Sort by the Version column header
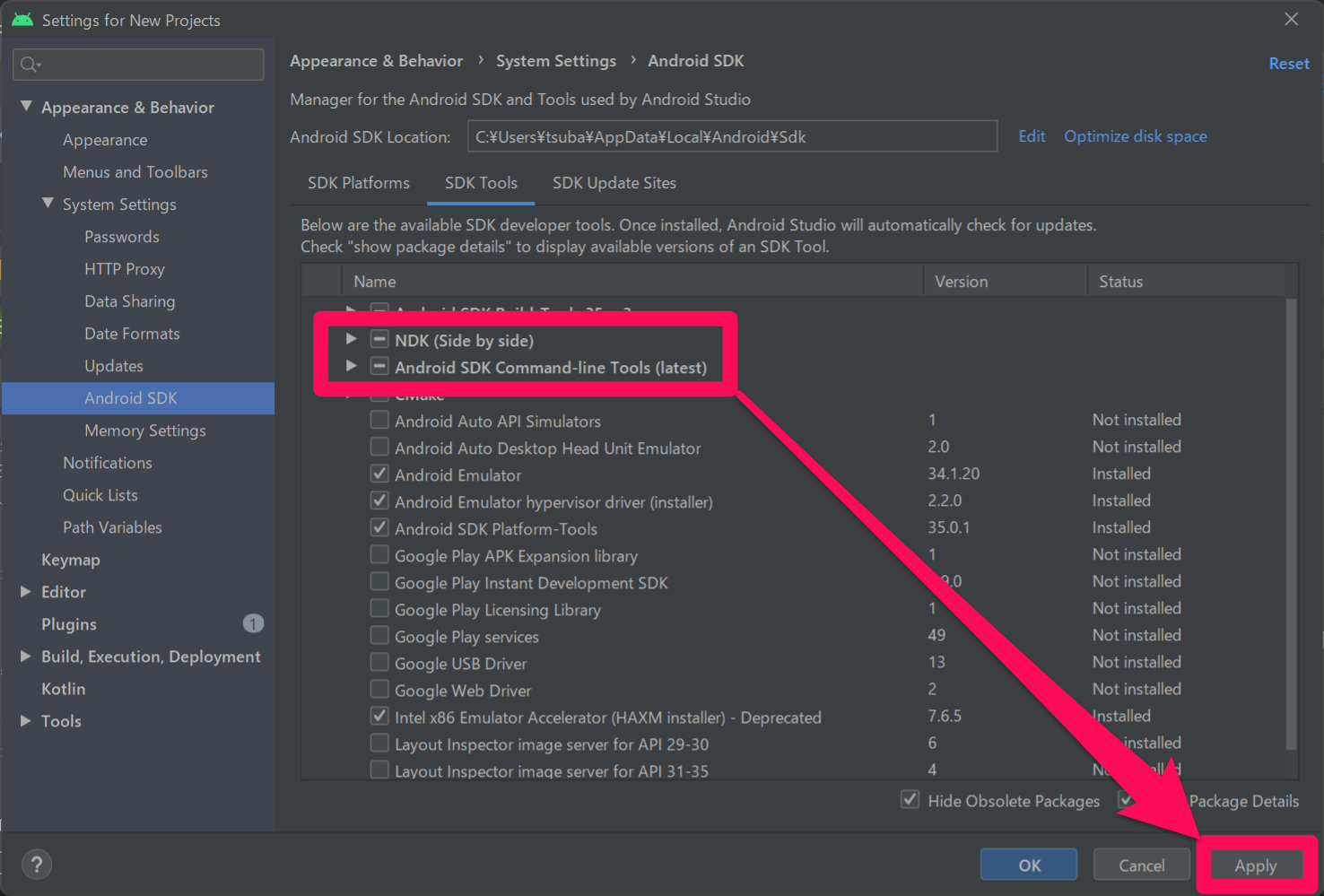This screenshot has height=896, width=1324. pyautogui.click(x=1006, y=281)
